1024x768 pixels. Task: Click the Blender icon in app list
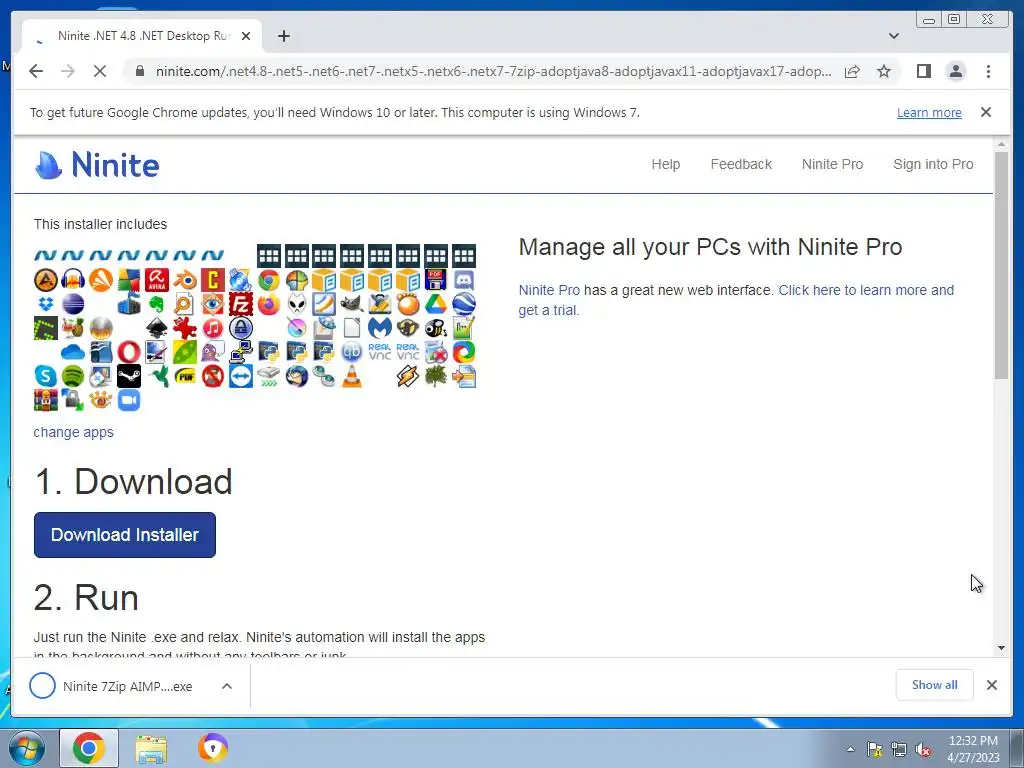(x=185, y=280)
